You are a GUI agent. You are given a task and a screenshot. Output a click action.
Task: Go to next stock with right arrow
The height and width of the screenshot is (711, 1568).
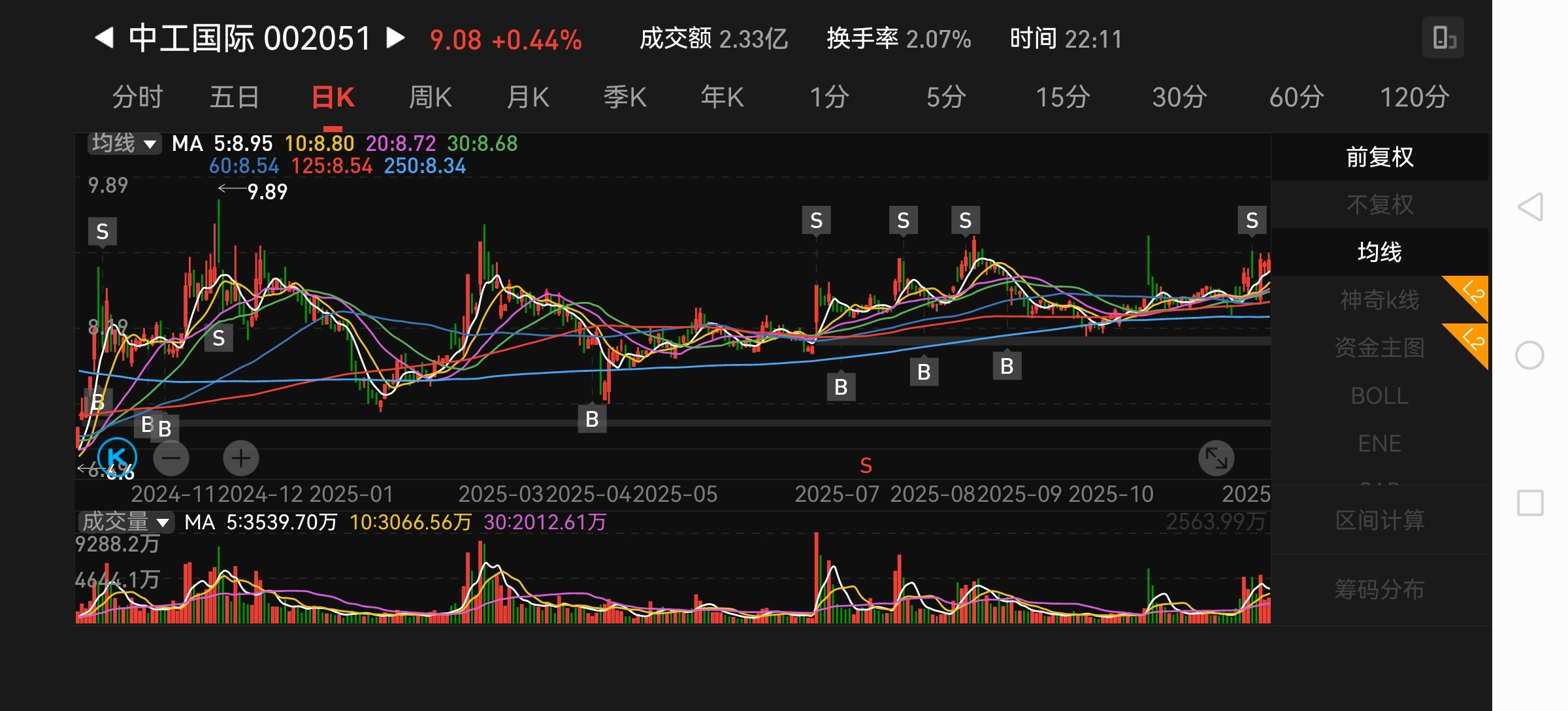(x=395, y=38)
